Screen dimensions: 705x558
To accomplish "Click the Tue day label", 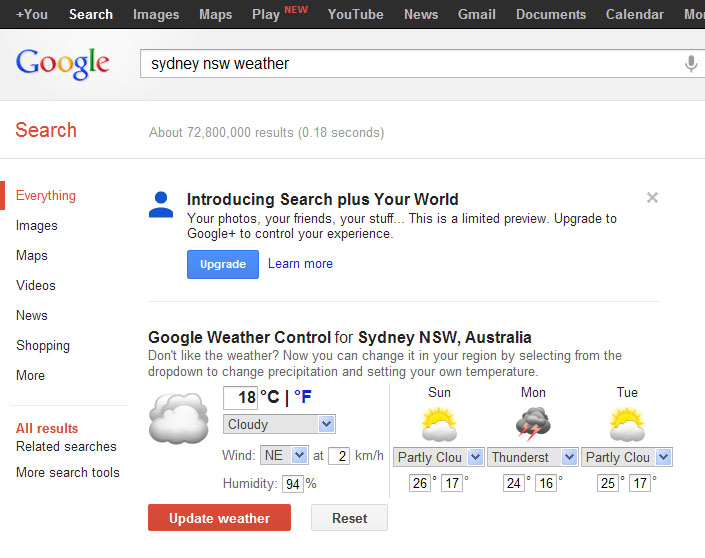I will (x=627, y=393).
